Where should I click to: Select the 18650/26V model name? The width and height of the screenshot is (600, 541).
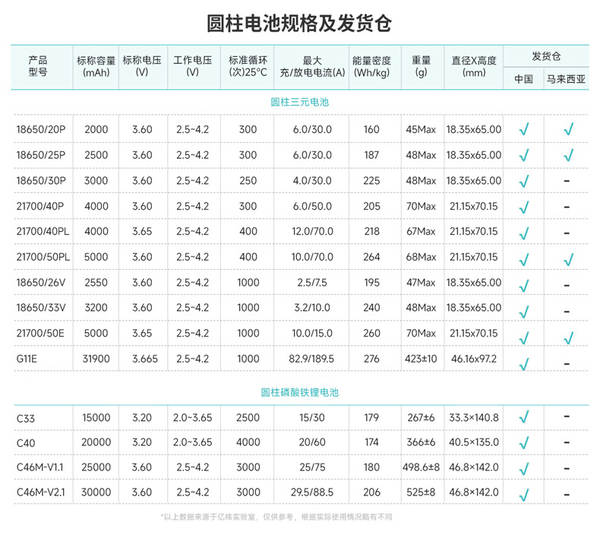coord(41,283)
